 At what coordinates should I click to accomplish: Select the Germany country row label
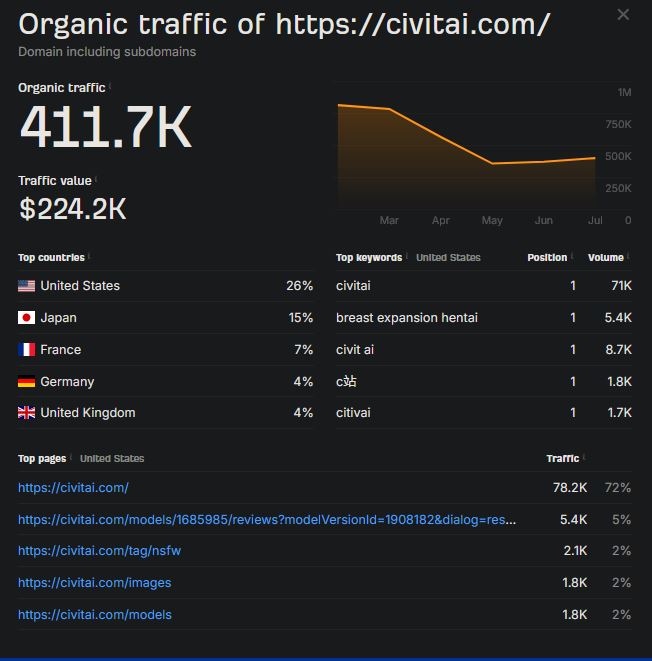67,382
